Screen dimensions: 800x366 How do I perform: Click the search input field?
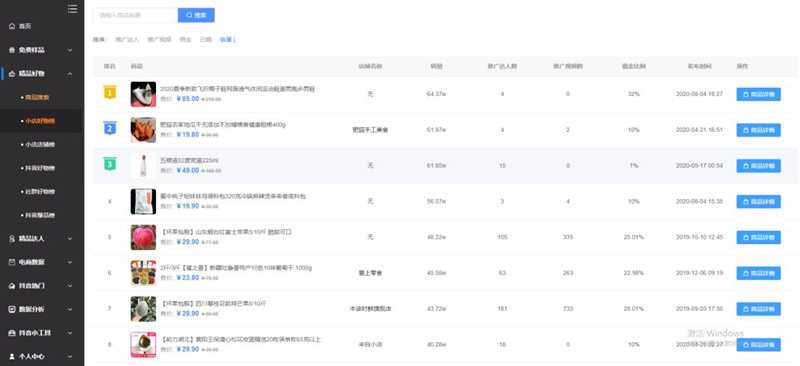coord(136,15)
